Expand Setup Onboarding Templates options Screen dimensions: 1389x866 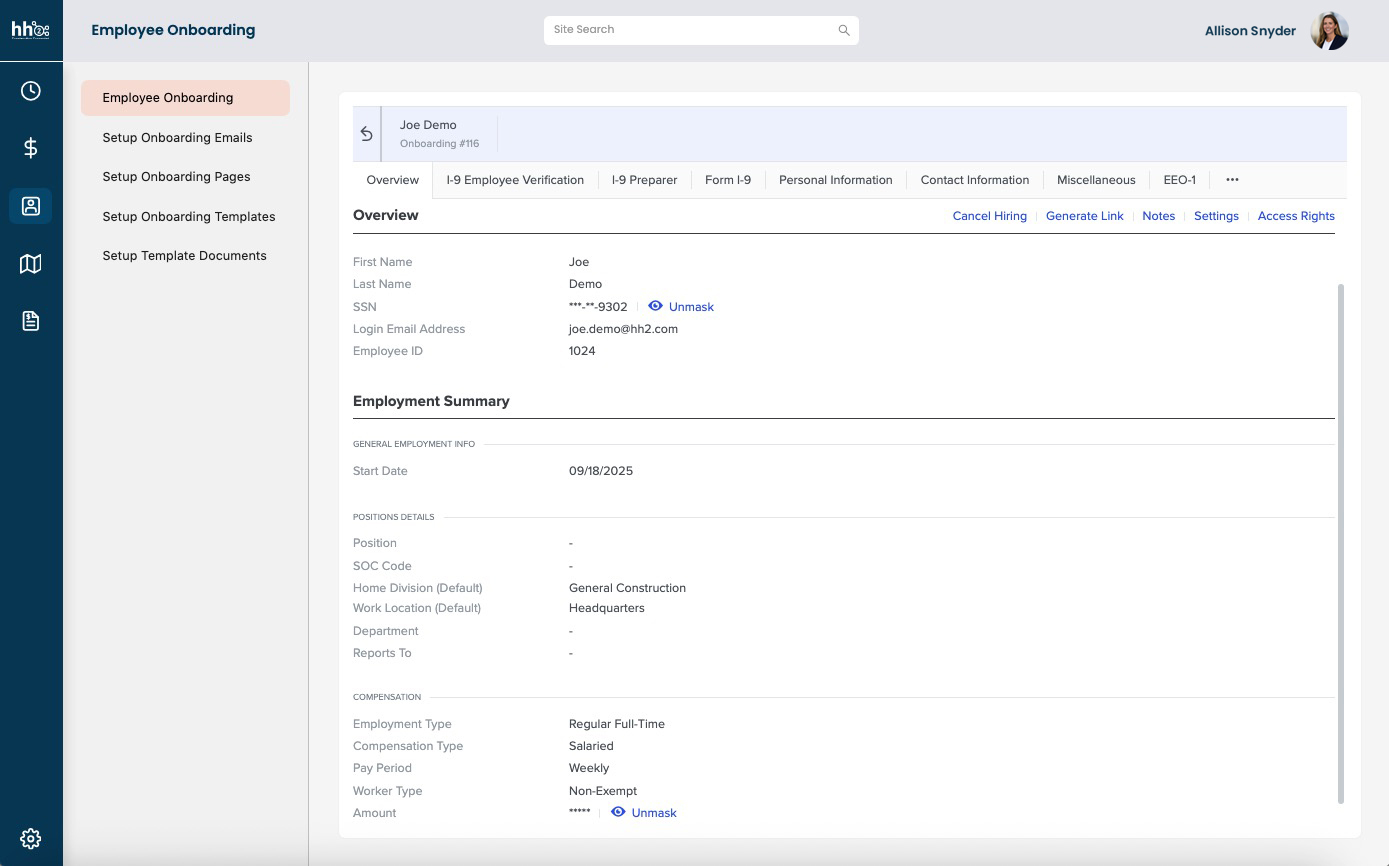pyautogui.click(x=188, y=216)
